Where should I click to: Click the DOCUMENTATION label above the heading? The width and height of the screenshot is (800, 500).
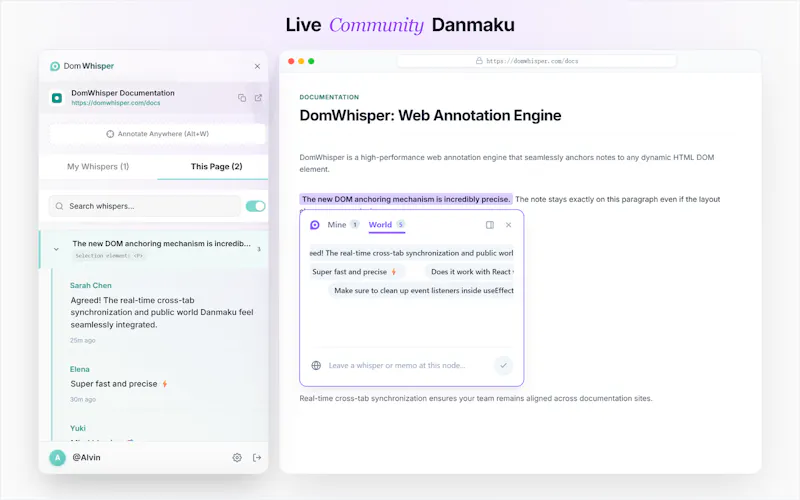point(329,97)
